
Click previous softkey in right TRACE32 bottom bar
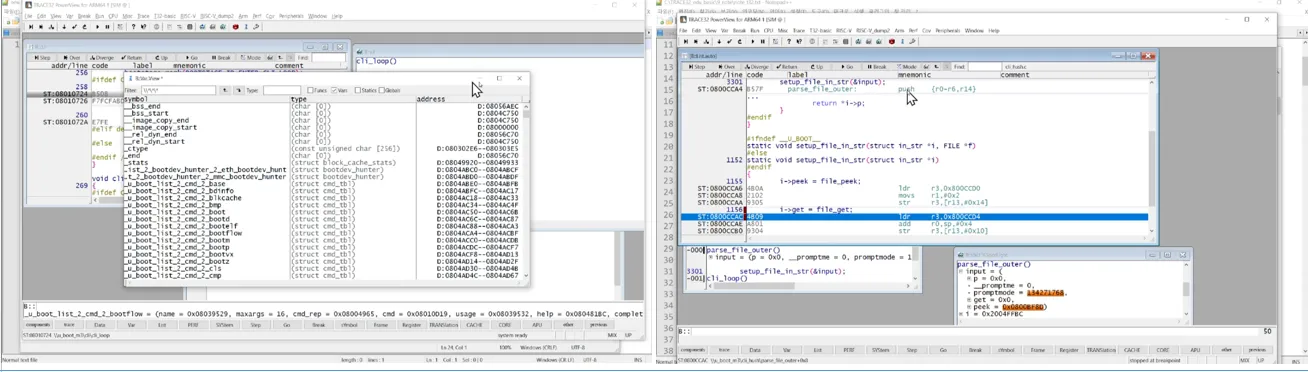1257,350
